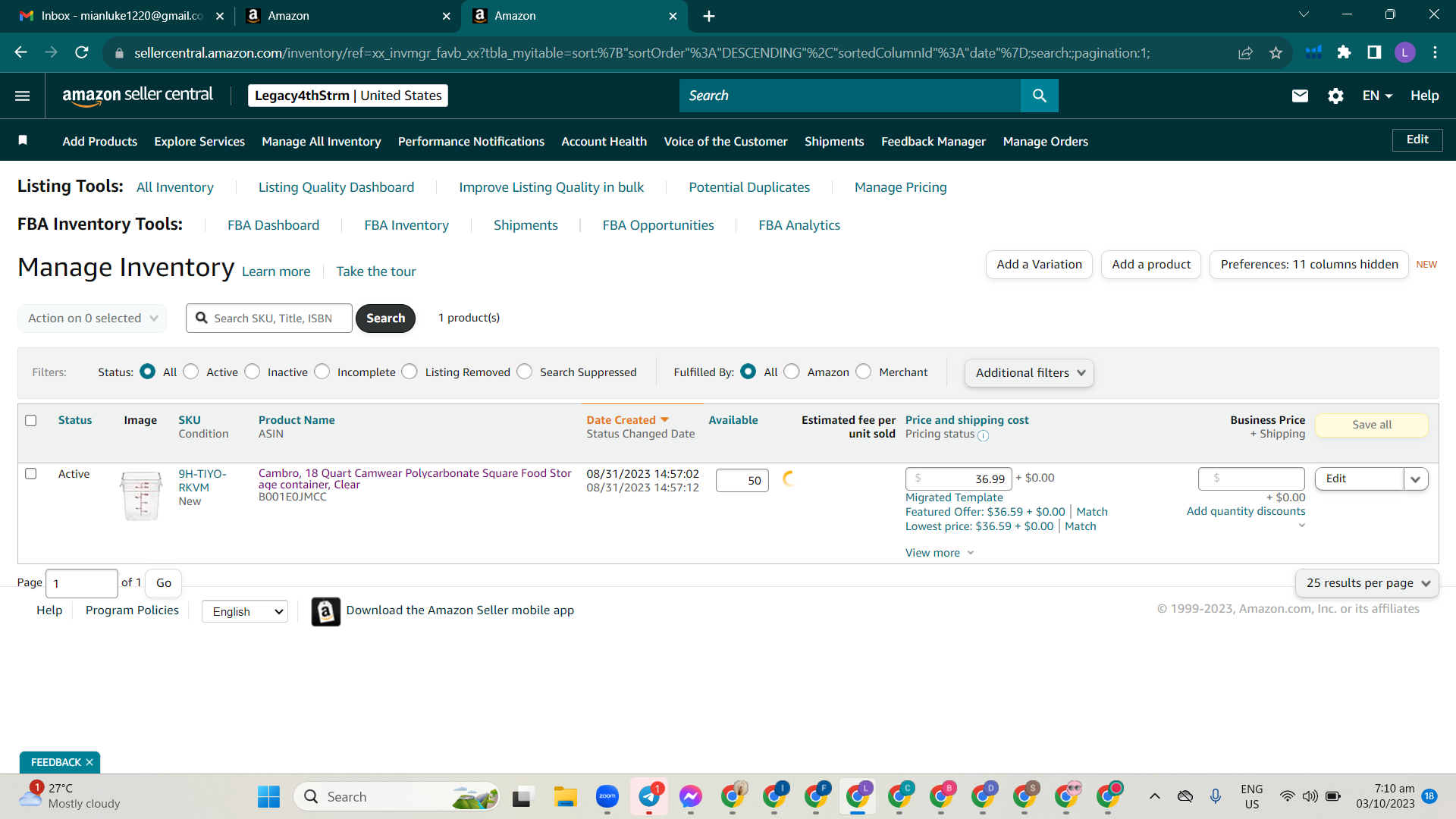The height and width of the screenshot is (819, 1456).
Task: Open the Amazon Seller mobile app icon
Action: (326, 611)
